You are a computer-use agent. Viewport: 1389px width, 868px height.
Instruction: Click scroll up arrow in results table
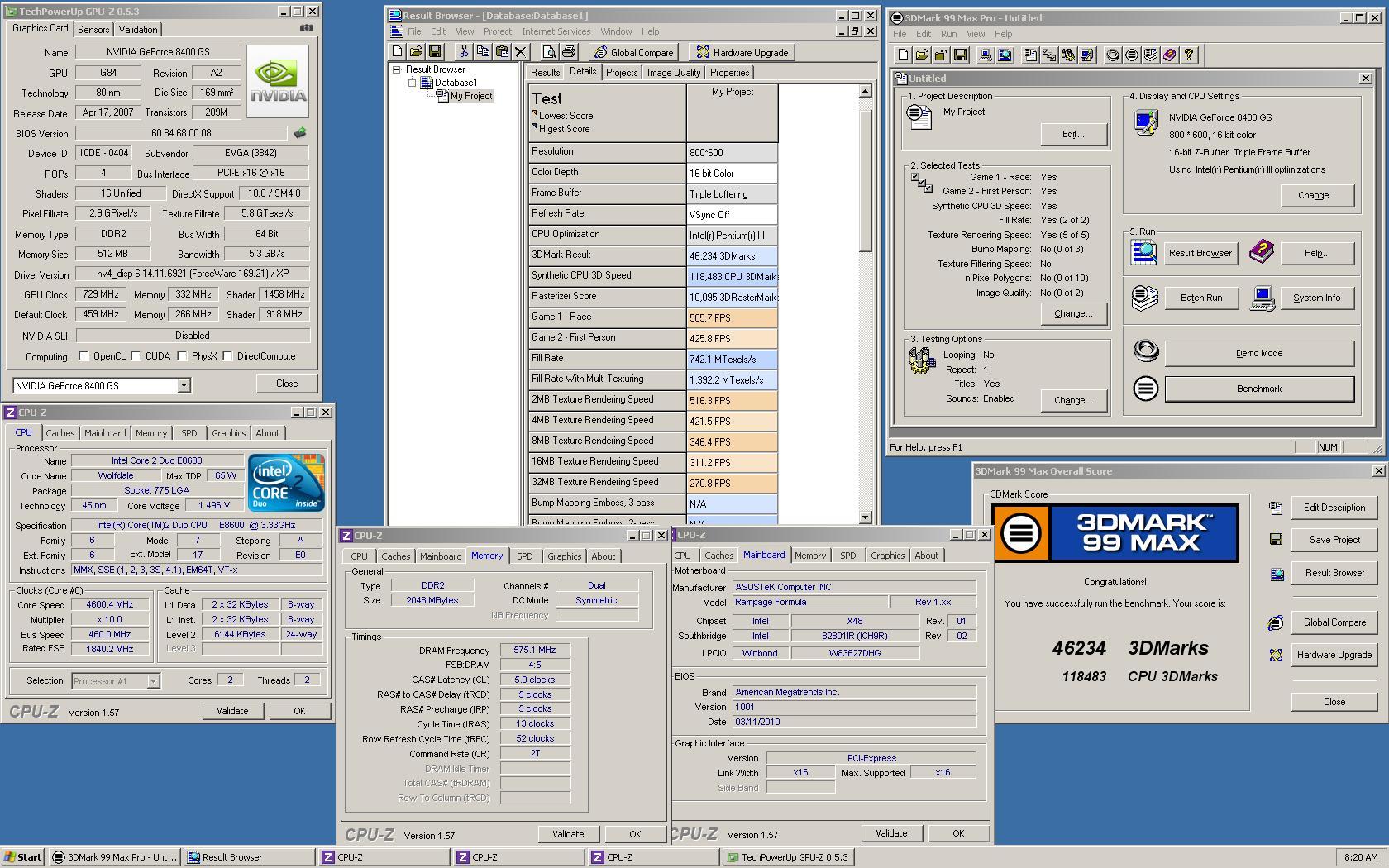pos(866,92)
